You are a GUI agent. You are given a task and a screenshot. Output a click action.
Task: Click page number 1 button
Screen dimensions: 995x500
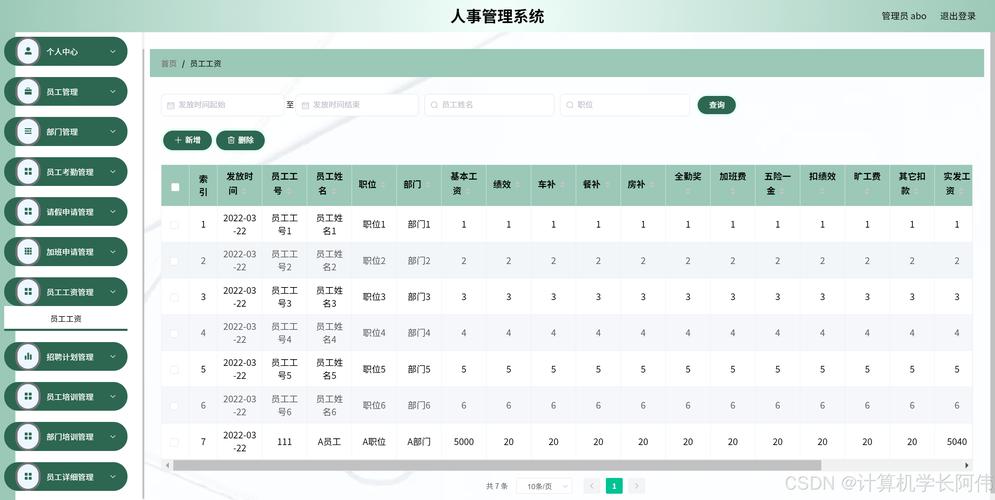614,486
